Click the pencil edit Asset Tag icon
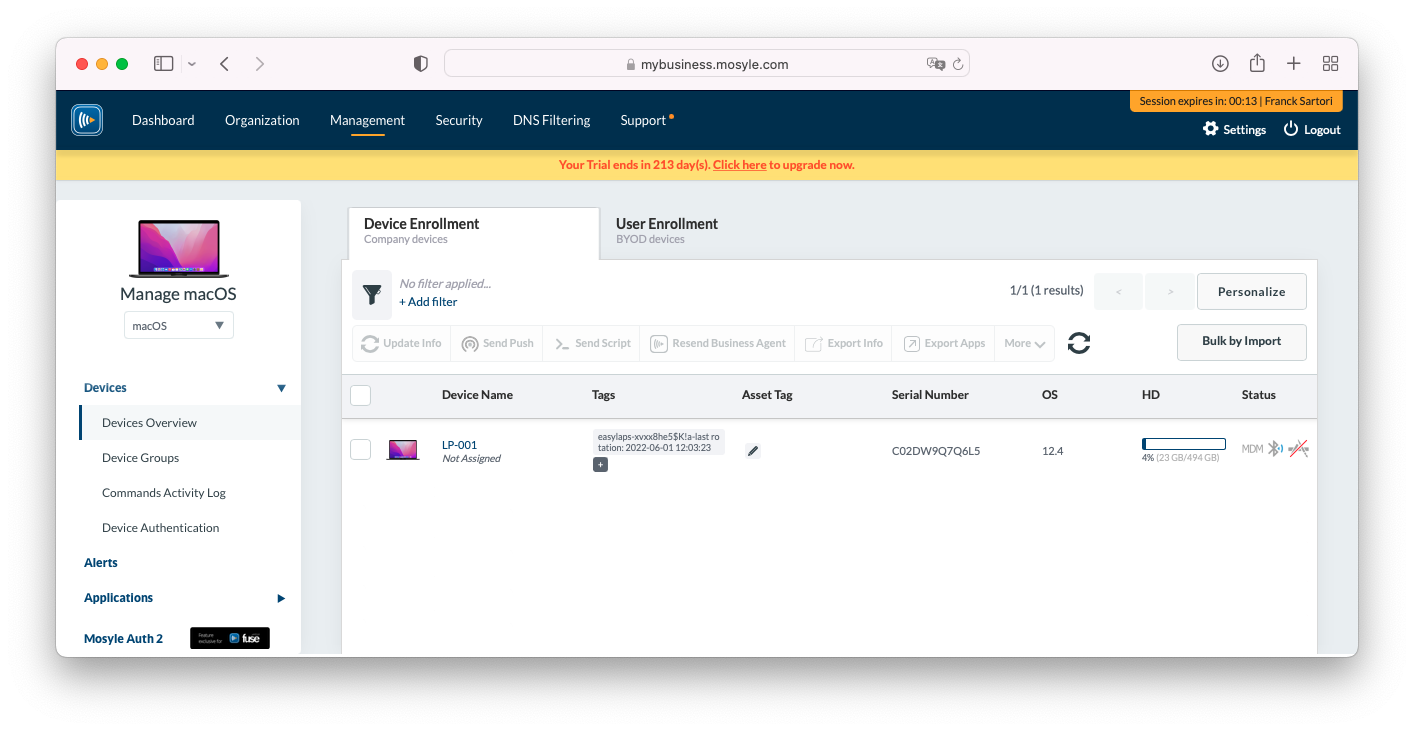The image size is (1414, 731). pos(753,451)
